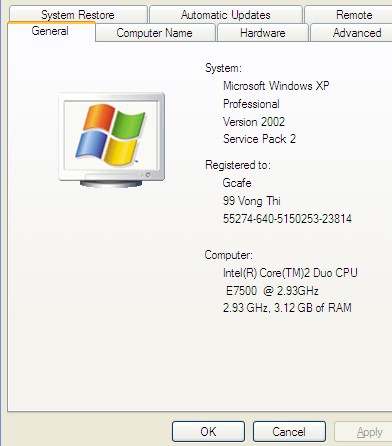Viewport: 392px width, 446px height.
Task: Click the 'Professional' edition text
Action: point(251,104)
